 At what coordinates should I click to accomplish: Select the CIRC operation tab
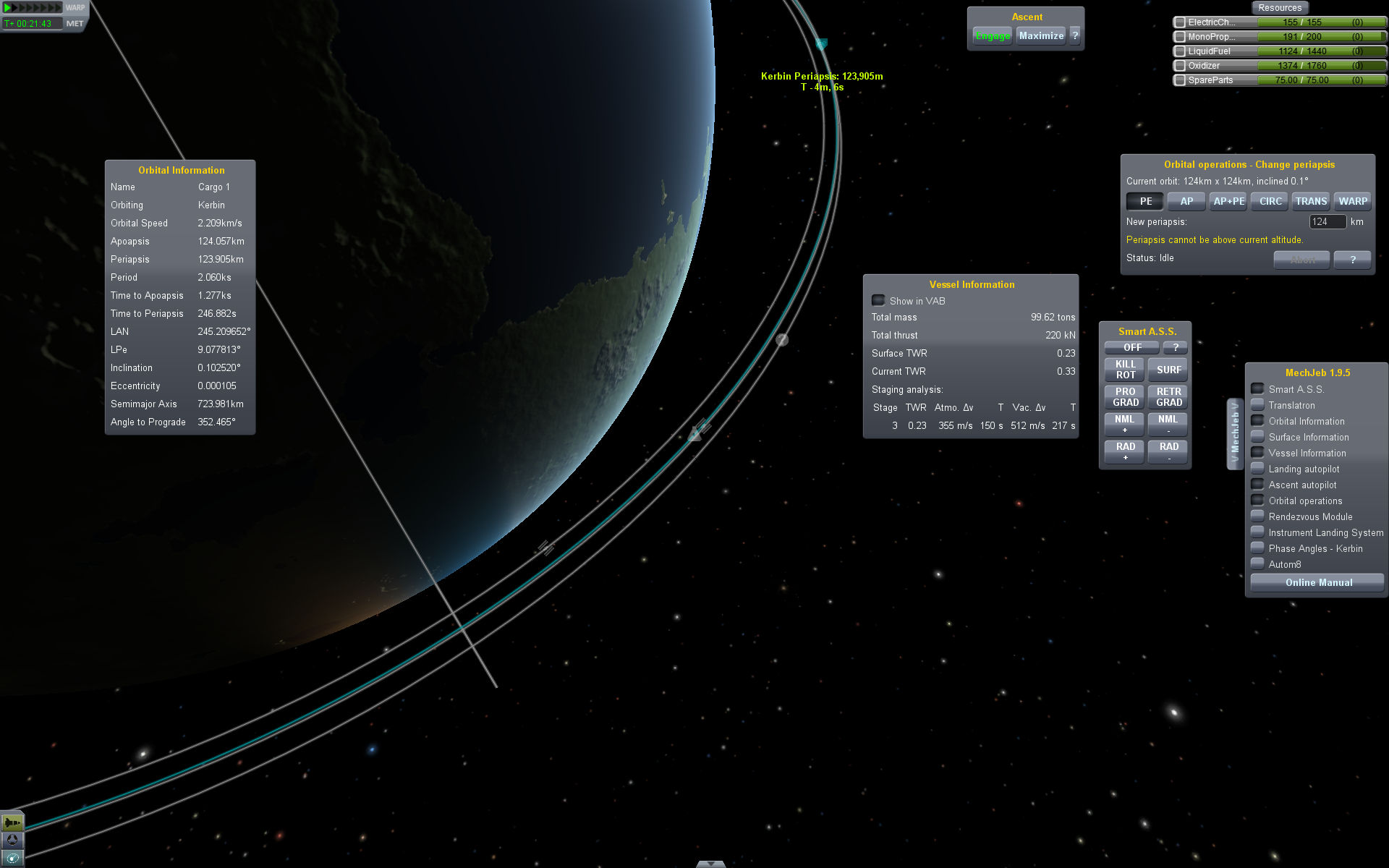click(1270, 202)
